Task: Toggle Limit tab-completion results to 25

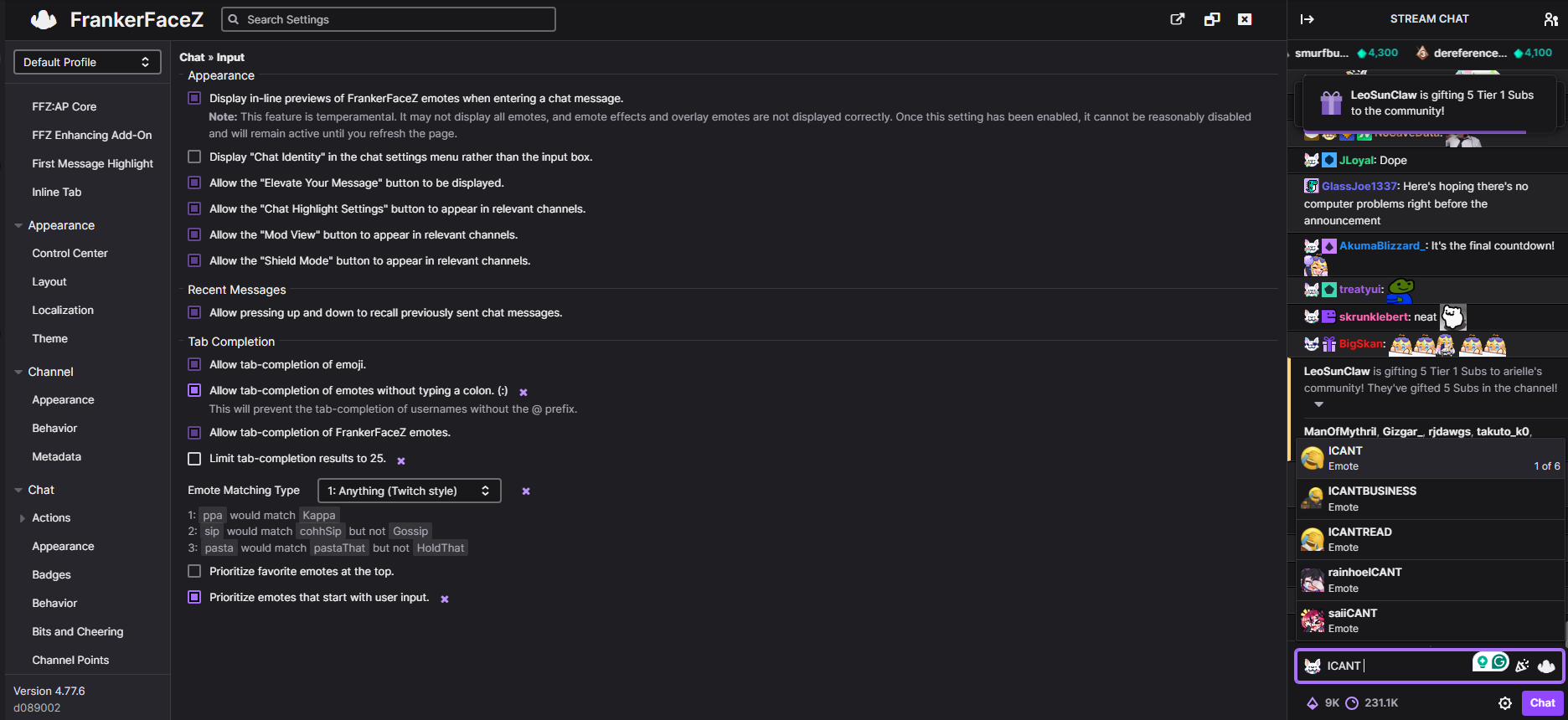Action: tap(194, 459)
